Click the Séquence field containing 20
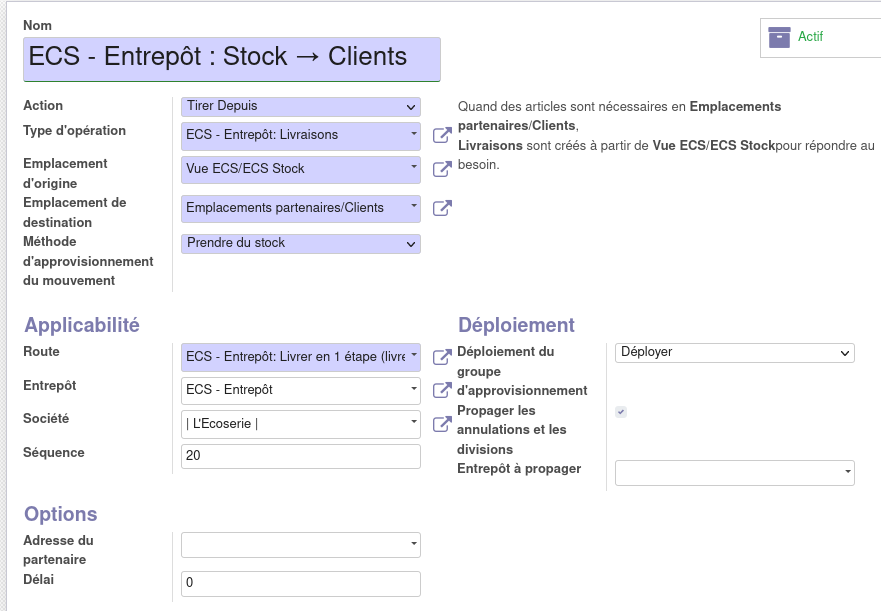This screenshot has height=611, width=881. [300, 456]
